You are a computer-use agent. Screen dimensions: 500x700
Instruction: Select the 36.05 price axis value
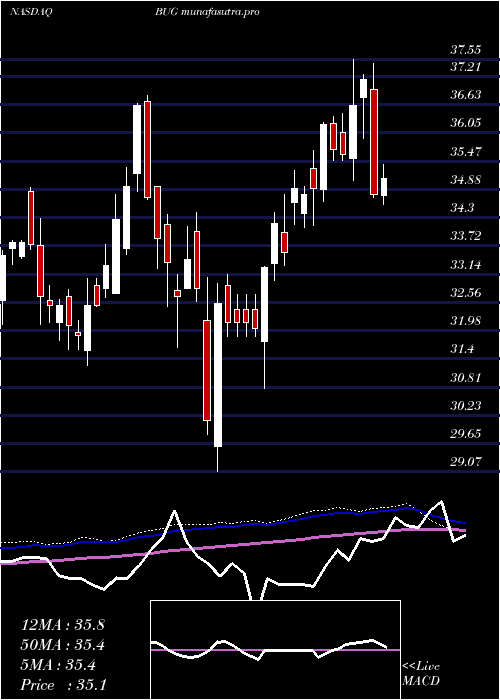[x=466, y=123]
